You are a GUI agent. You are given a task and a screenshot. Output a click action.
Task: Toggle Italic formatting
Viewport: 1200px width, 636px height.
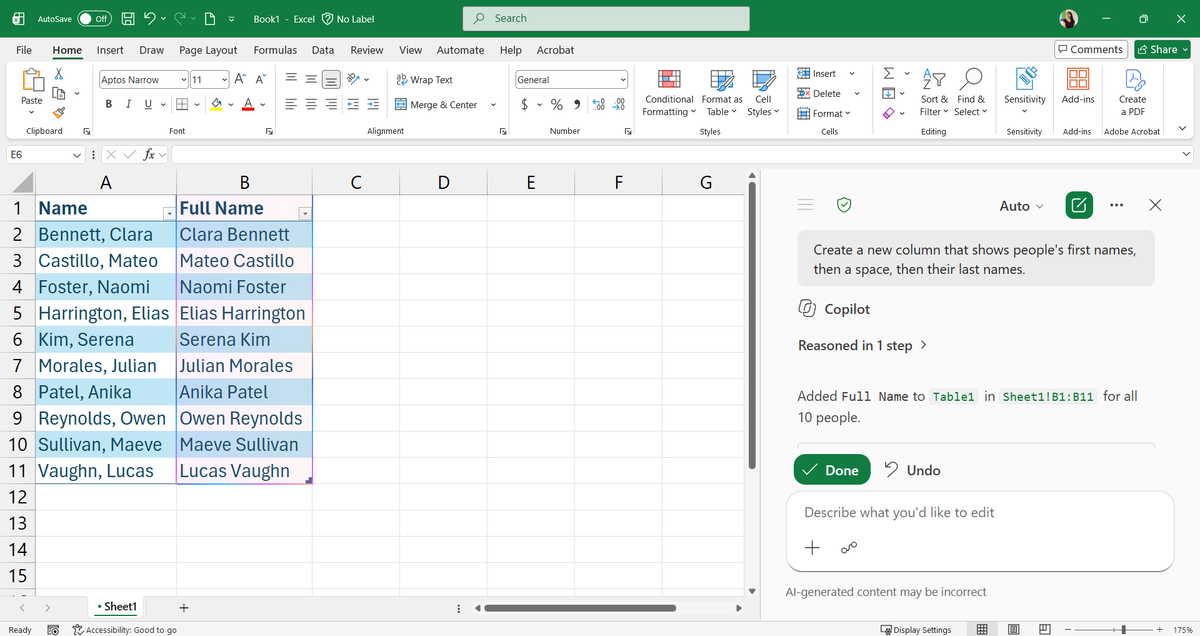point(128,104)
